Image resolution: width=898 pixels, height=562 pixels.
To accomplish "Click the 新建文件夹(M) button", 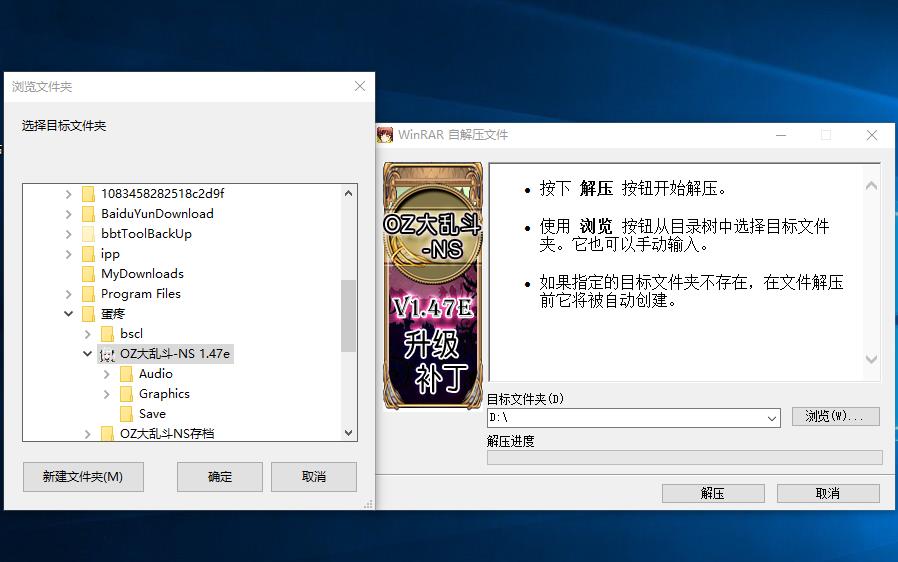I will click(83, 477).
